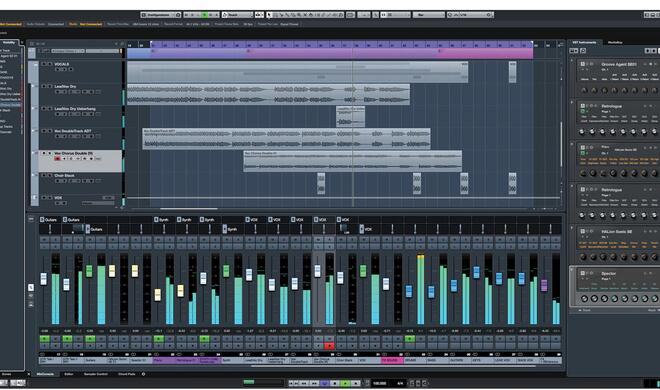Viewport: 660px width, 390px height.
Task: Select the Vox DoubleTrack ADT track name
Action: [x=73, y=131]
